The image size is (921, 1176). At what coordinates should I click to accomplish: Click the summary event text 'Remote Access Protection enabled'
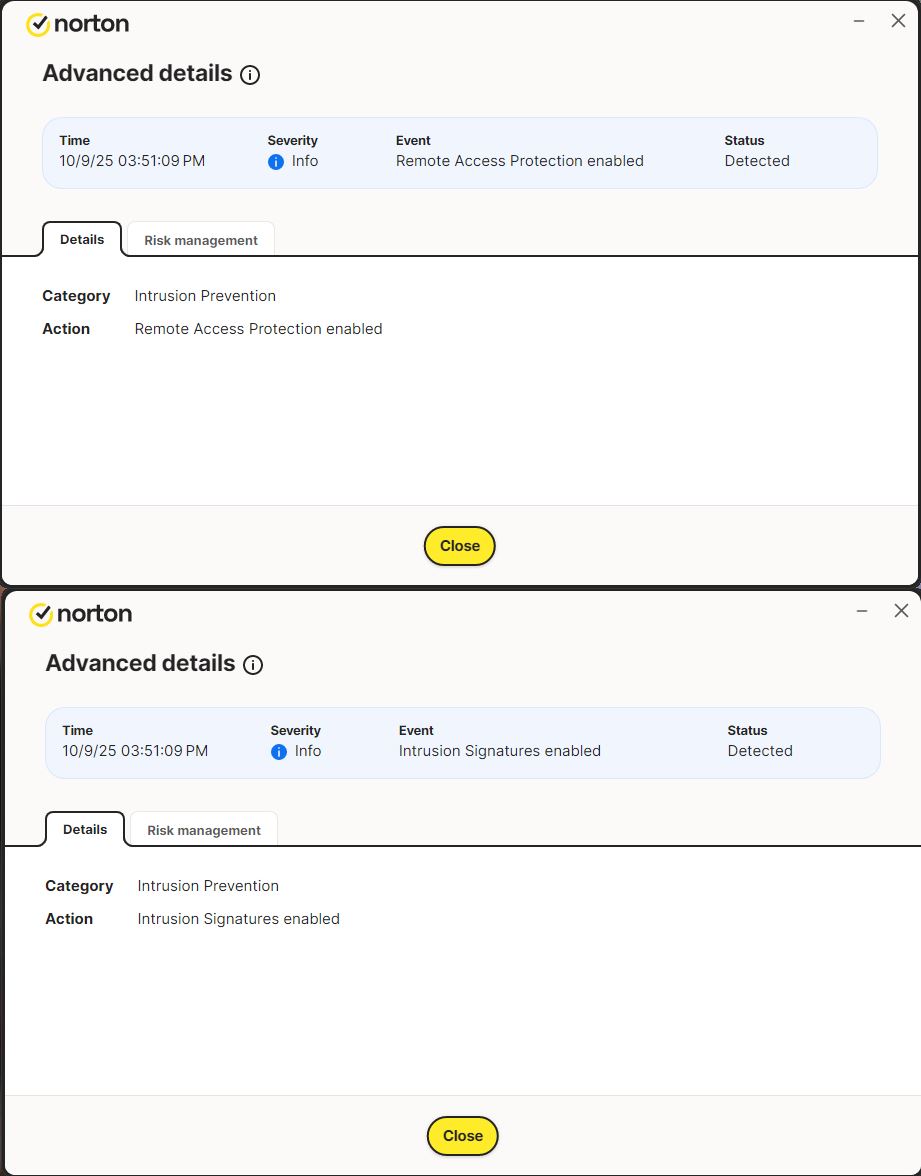pyautogui.click(x=519, y=161)
